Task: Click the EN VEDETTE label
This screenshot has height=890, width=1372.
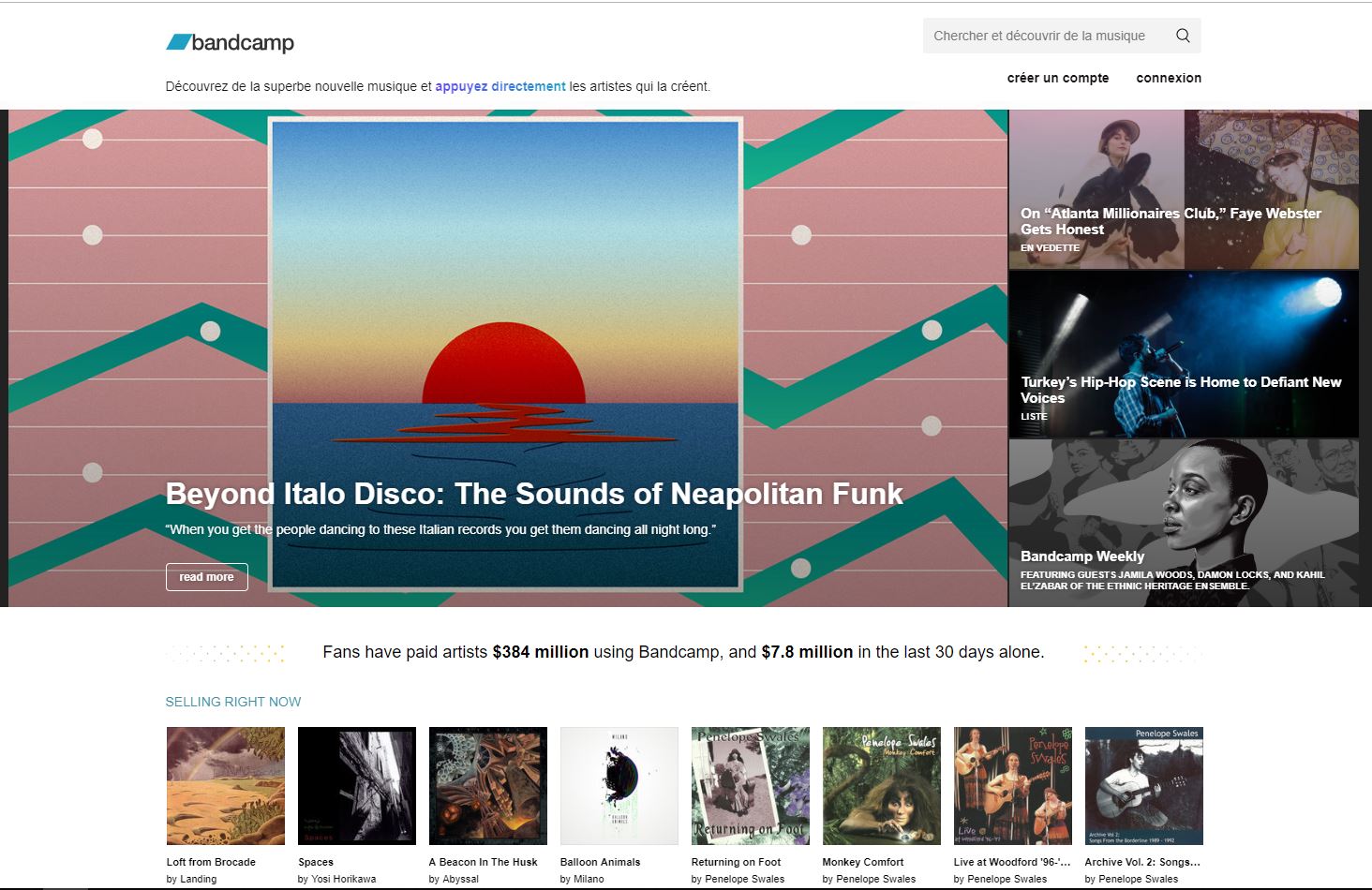Action: [x=1050, y=247]
